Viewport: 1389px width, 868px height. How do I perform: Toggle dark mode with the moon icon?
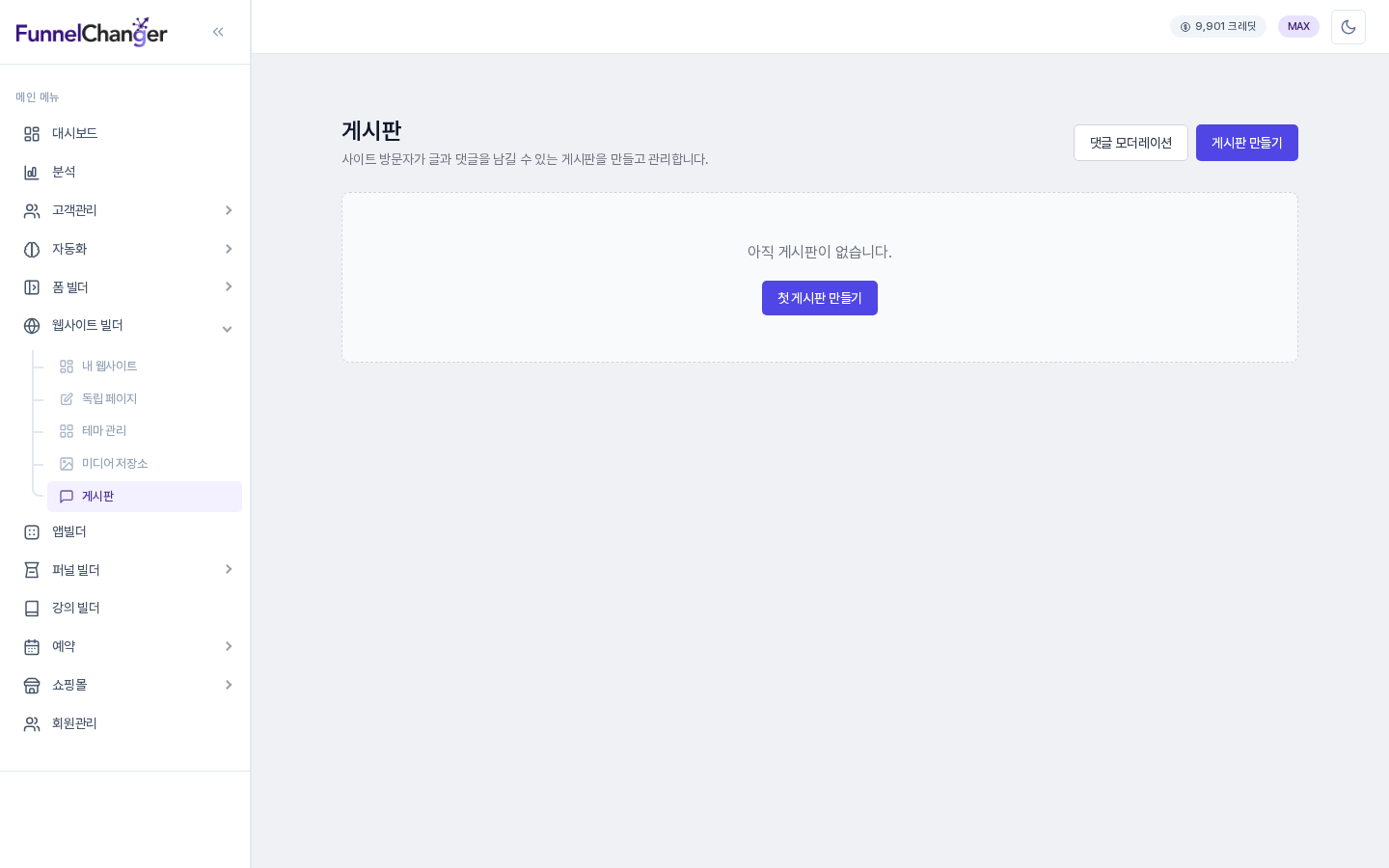coord(1348,27)
